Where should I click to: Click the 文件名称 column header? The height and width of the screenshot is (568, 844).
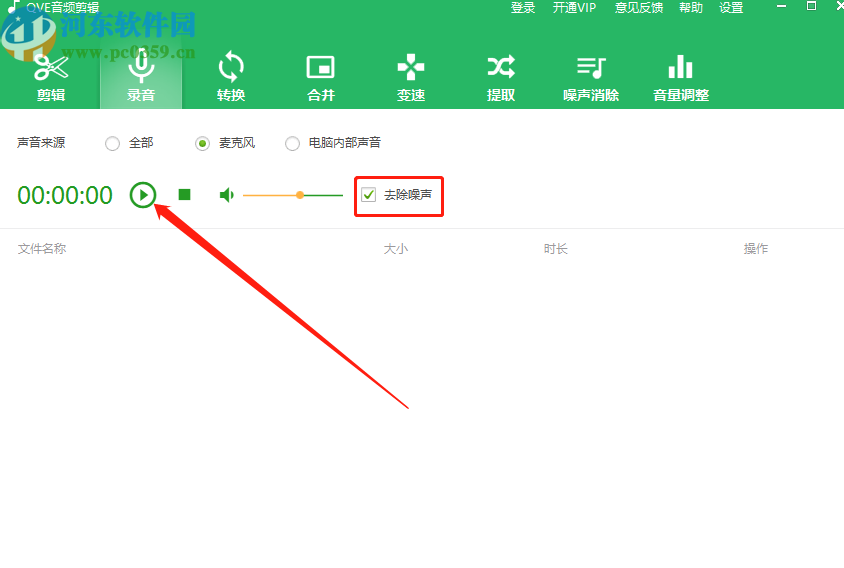(x=42, y=249)
